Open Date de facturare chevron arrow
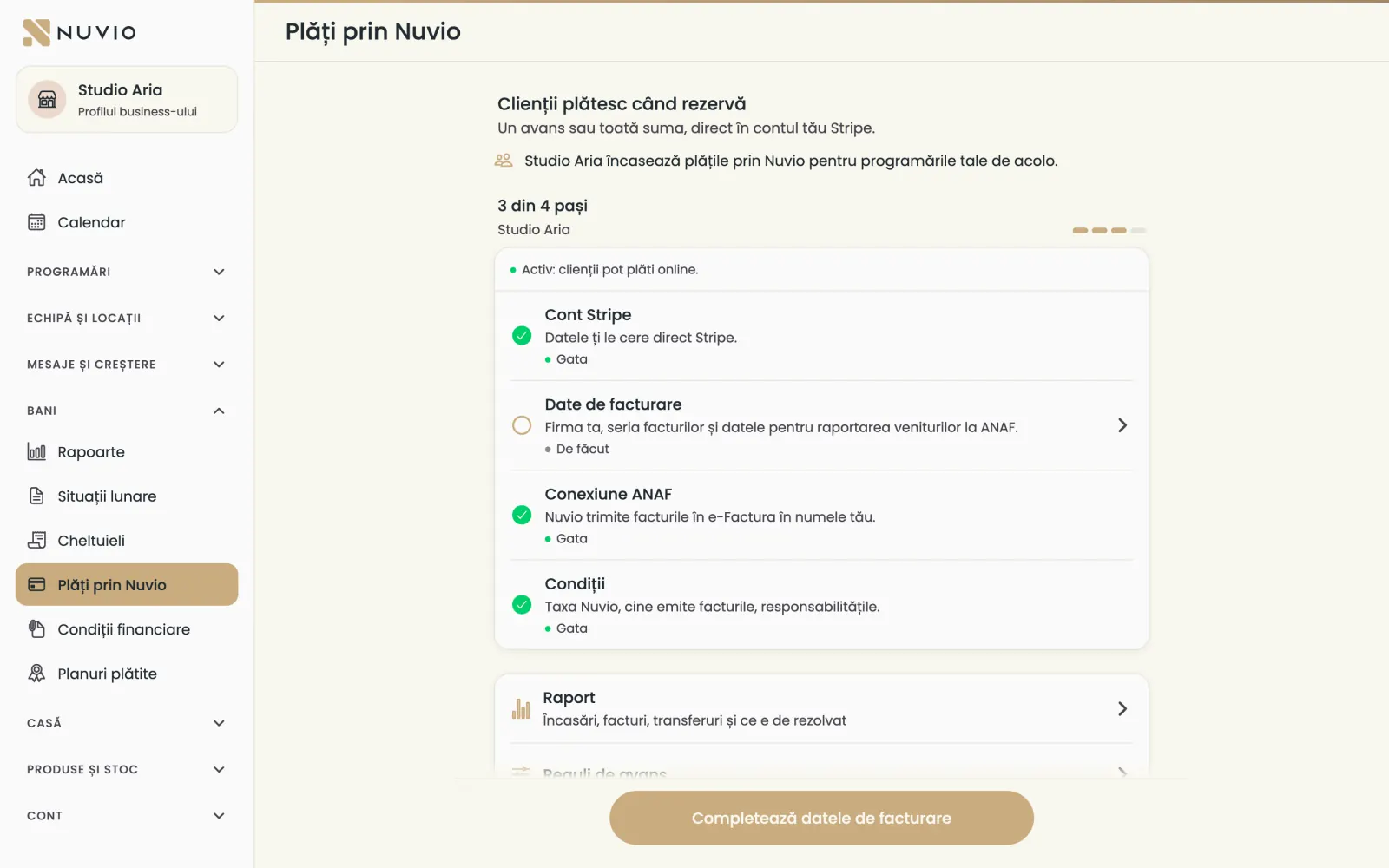 [x=1122, y=425]
